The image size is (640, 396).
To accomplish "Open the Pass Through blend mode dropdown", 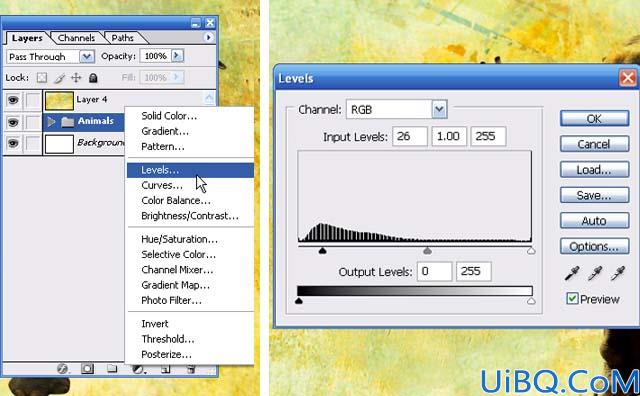I will pyautogui.click(x=87, y=56).
